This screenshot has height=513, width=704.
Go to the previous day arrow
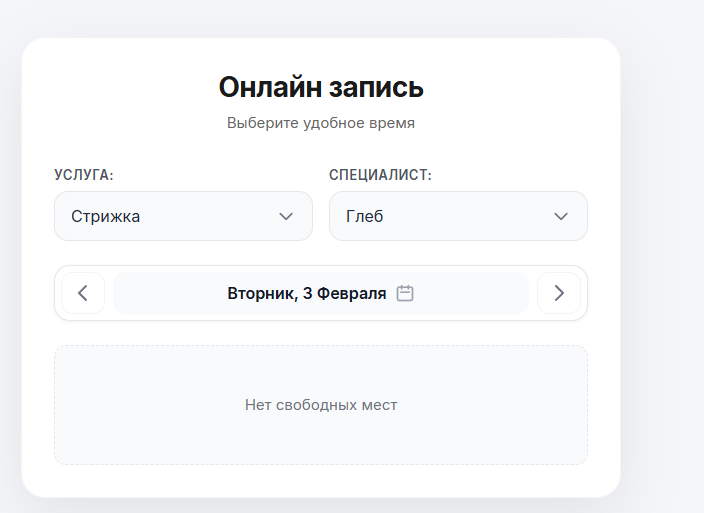coord(83,293)
